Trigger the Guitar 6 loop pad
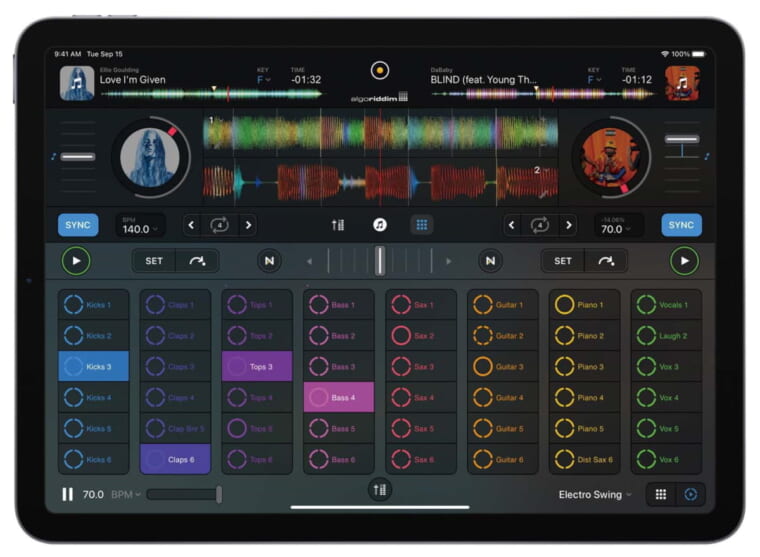Viewport: 760px width, 557px height. click(x=503, y=460)
